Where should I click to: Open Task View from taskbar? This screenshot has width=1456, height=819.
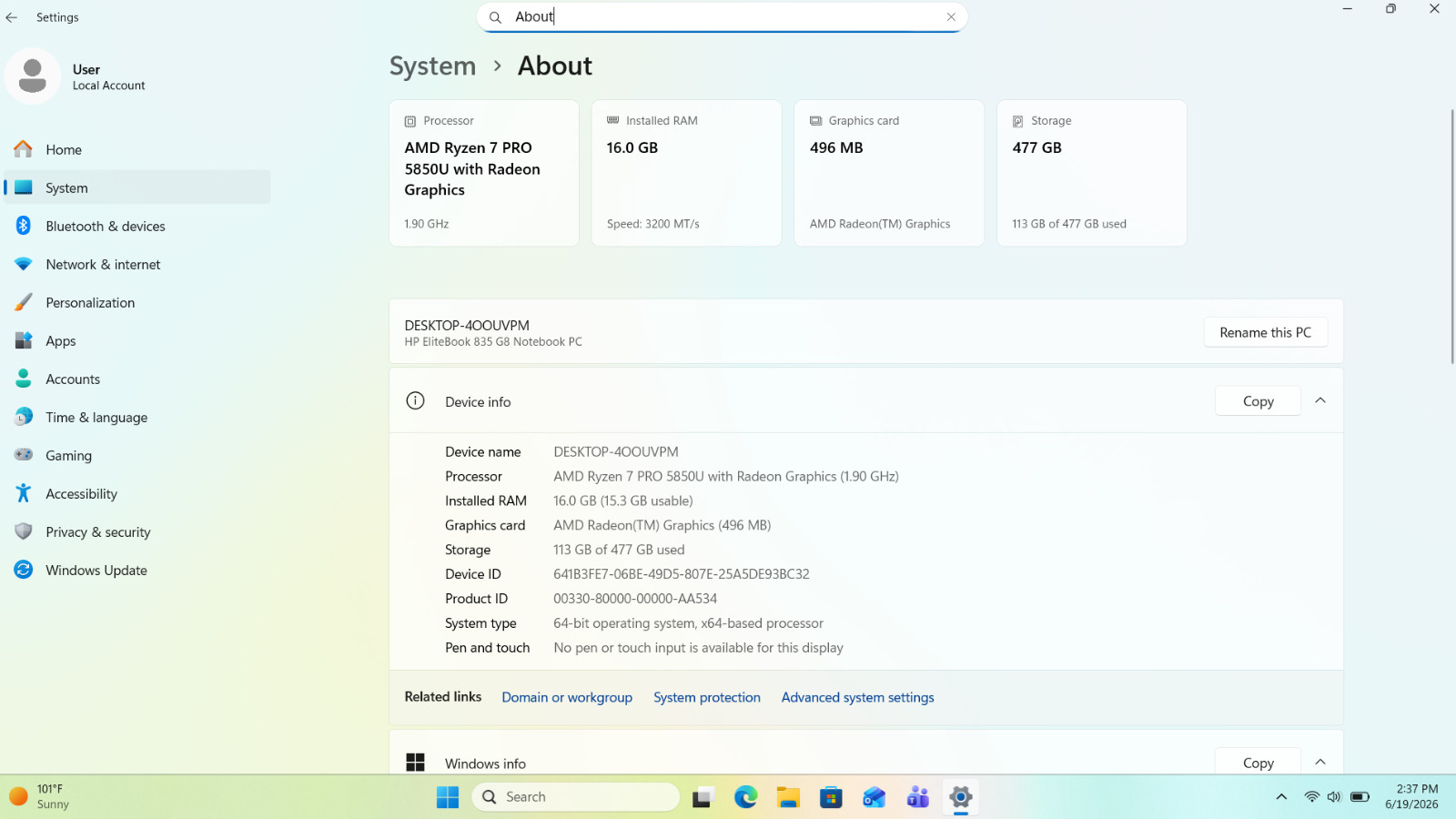tap(703, 798)
